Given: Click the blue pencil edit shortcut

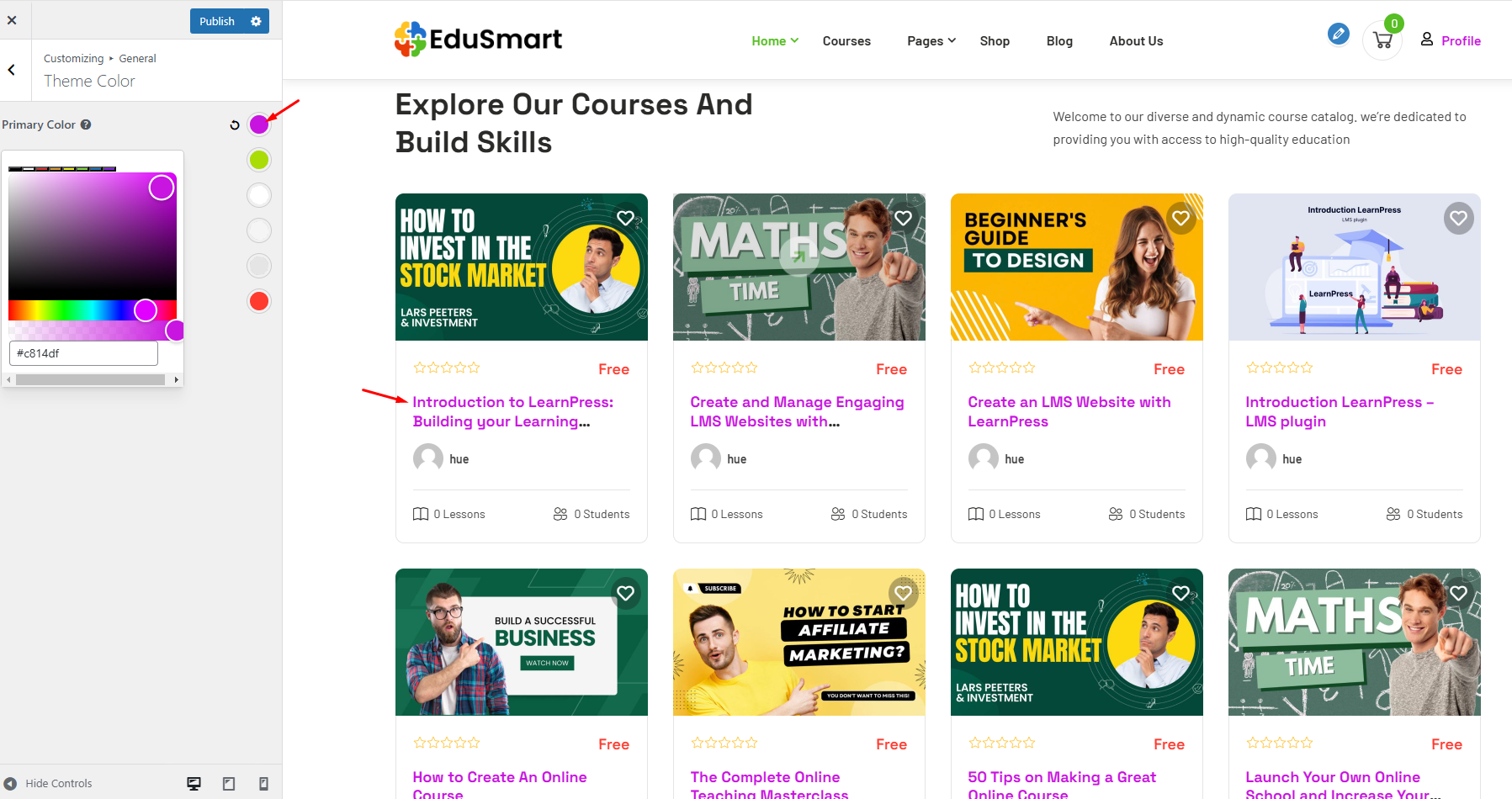Looking at the screenshot, I should click(1338, 34).
